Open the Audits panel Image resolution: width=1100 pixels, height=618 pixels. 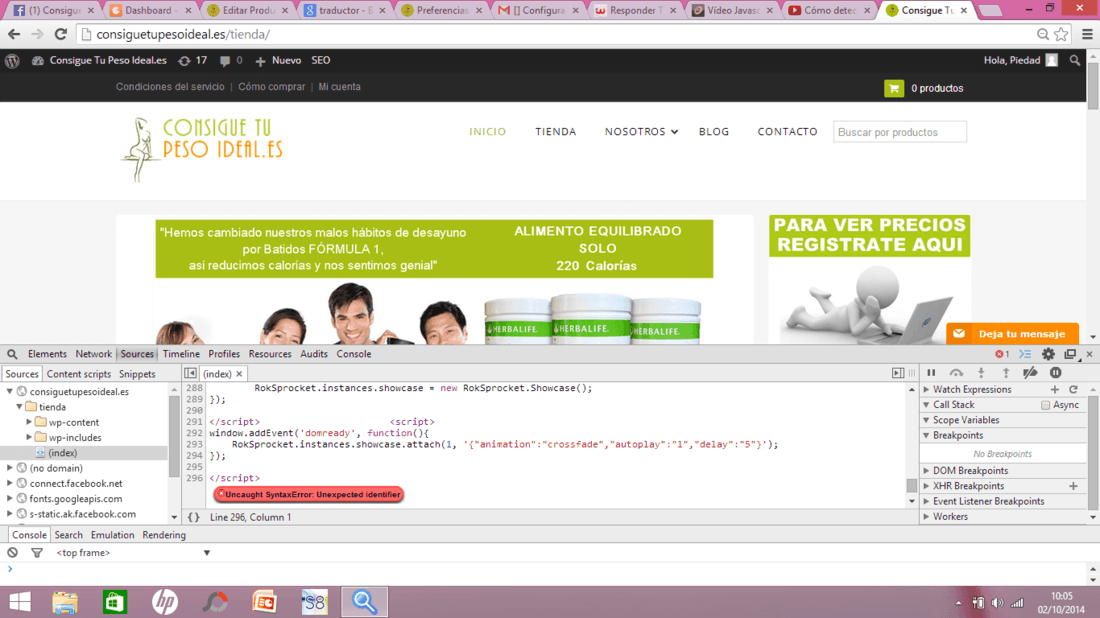[314, 354]
